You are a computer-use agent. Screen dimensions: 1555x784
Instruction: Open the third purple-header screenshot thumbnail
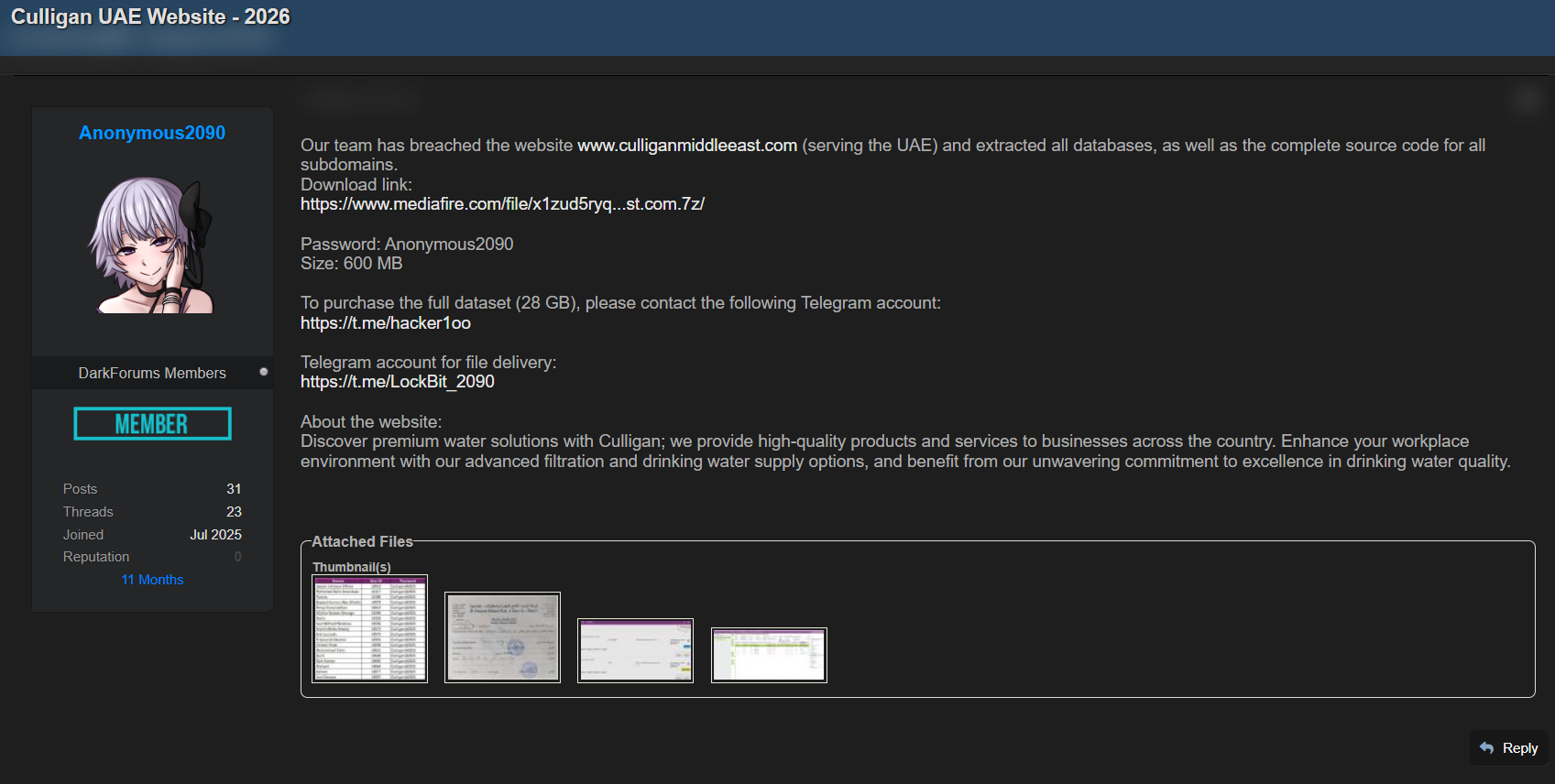tap(635, 650)
